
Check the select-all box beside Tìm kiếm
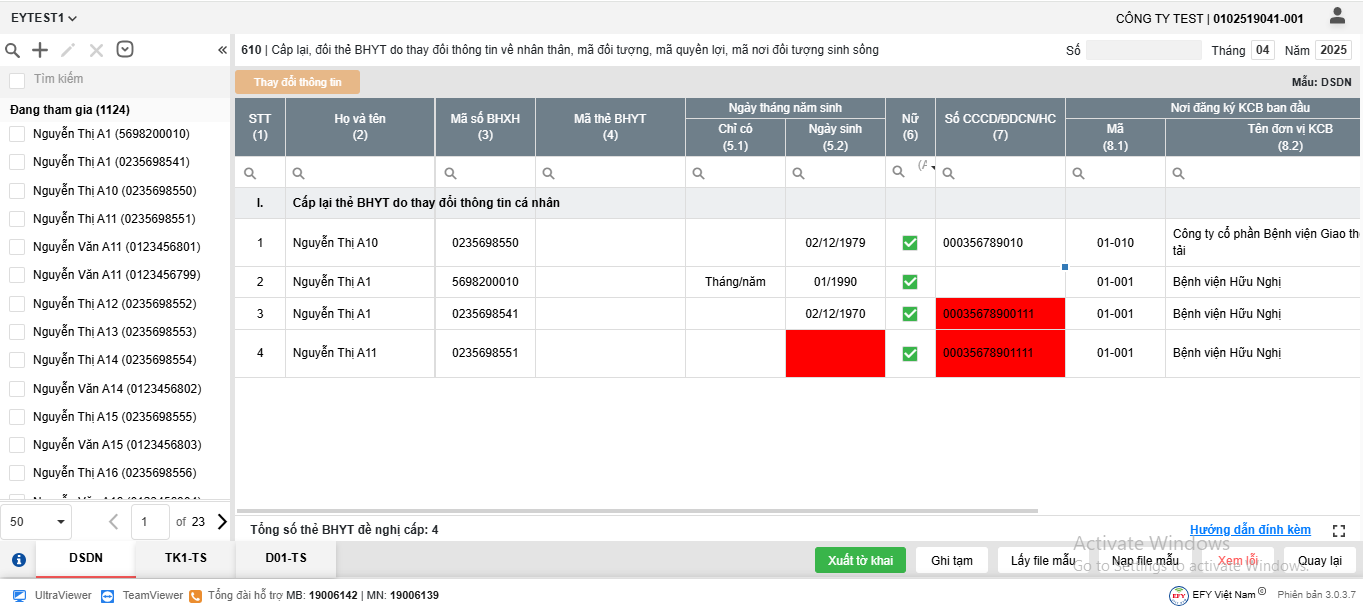point(17,80)
